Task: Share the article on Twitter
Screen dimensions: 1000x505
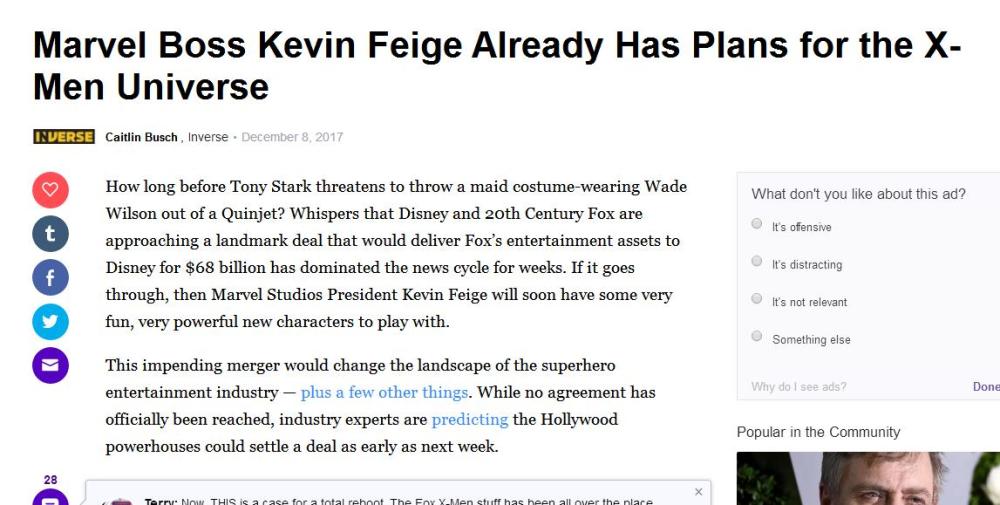Action: [x=50, y=322]
